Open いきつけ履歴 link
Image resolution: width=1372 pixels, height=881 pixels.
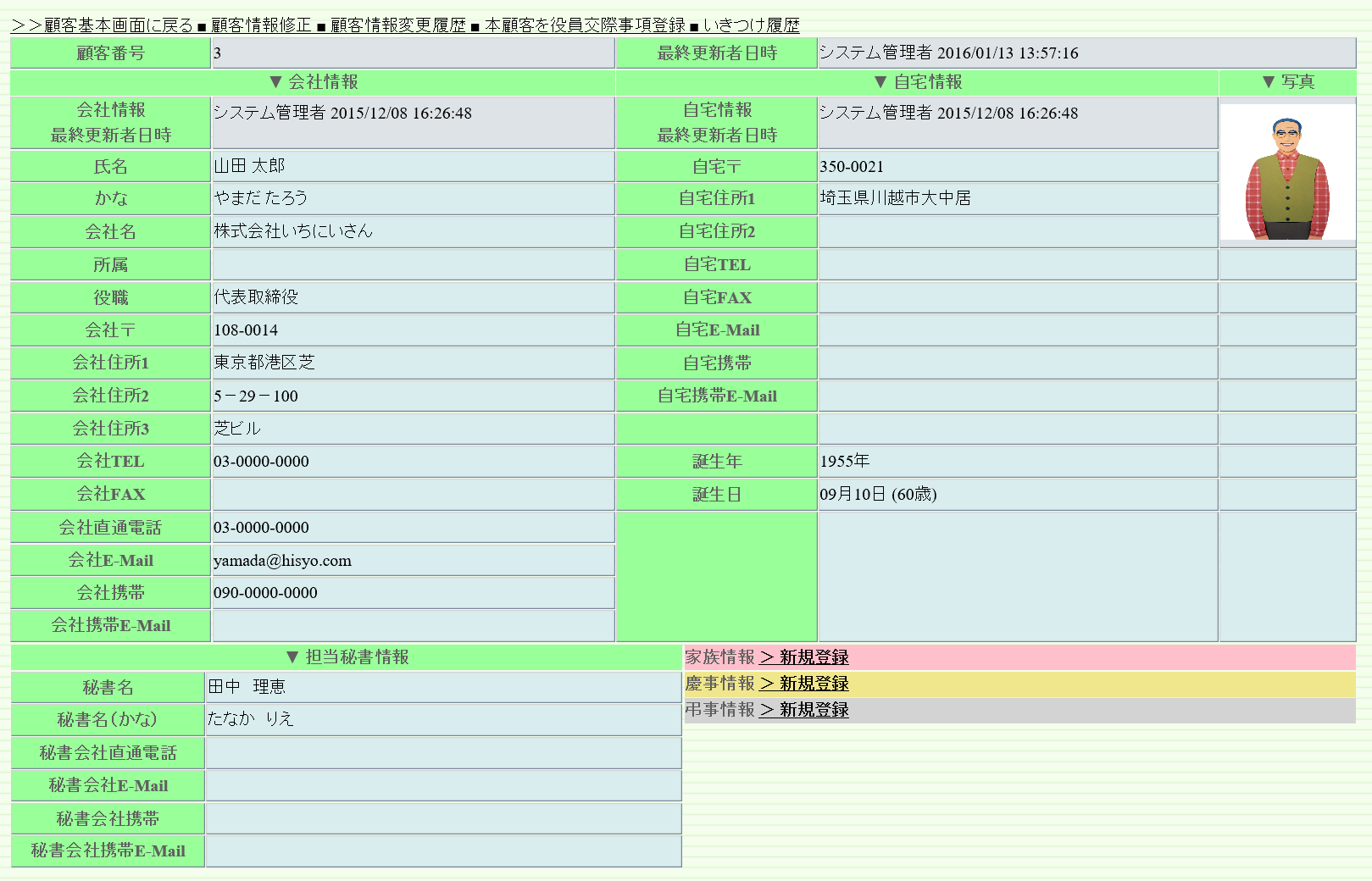coord(751,25)
